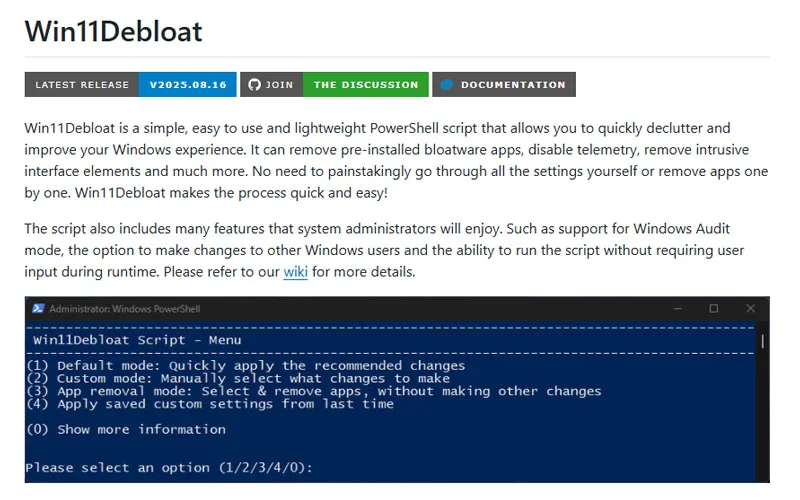
Task: Click the PowerShell icon in the title bar
Action: (37, 309)
